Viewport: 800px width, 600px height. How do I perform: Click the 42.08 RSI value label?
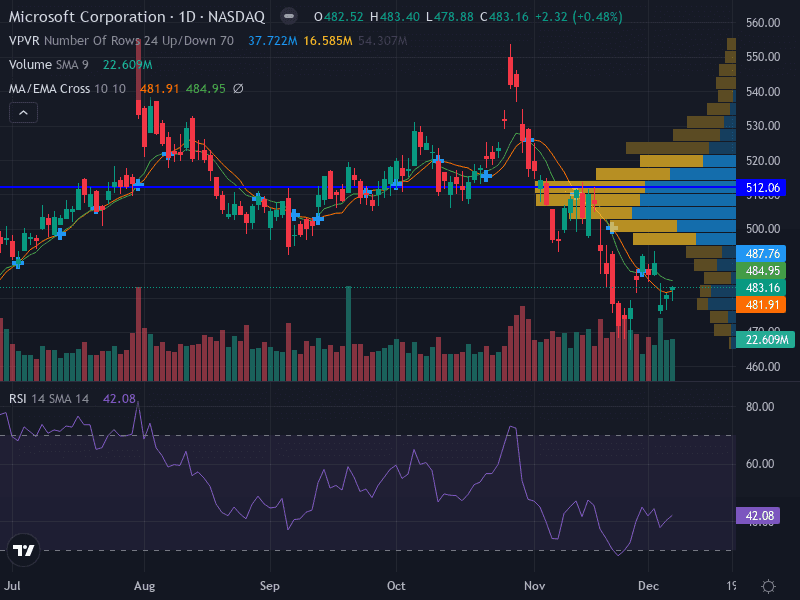coord(758,516)
